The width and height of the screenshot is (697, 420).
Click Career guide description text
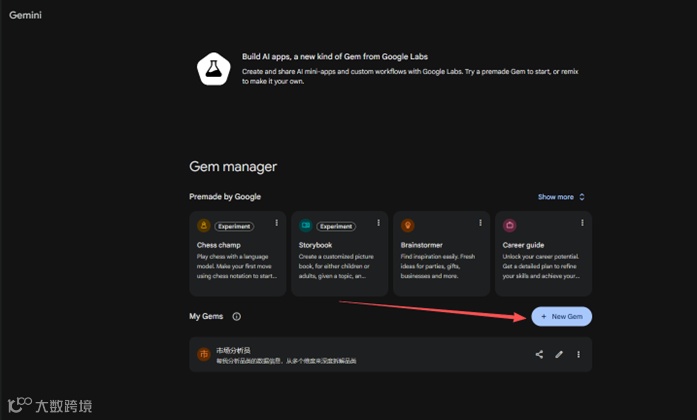[x=541, y=266]
